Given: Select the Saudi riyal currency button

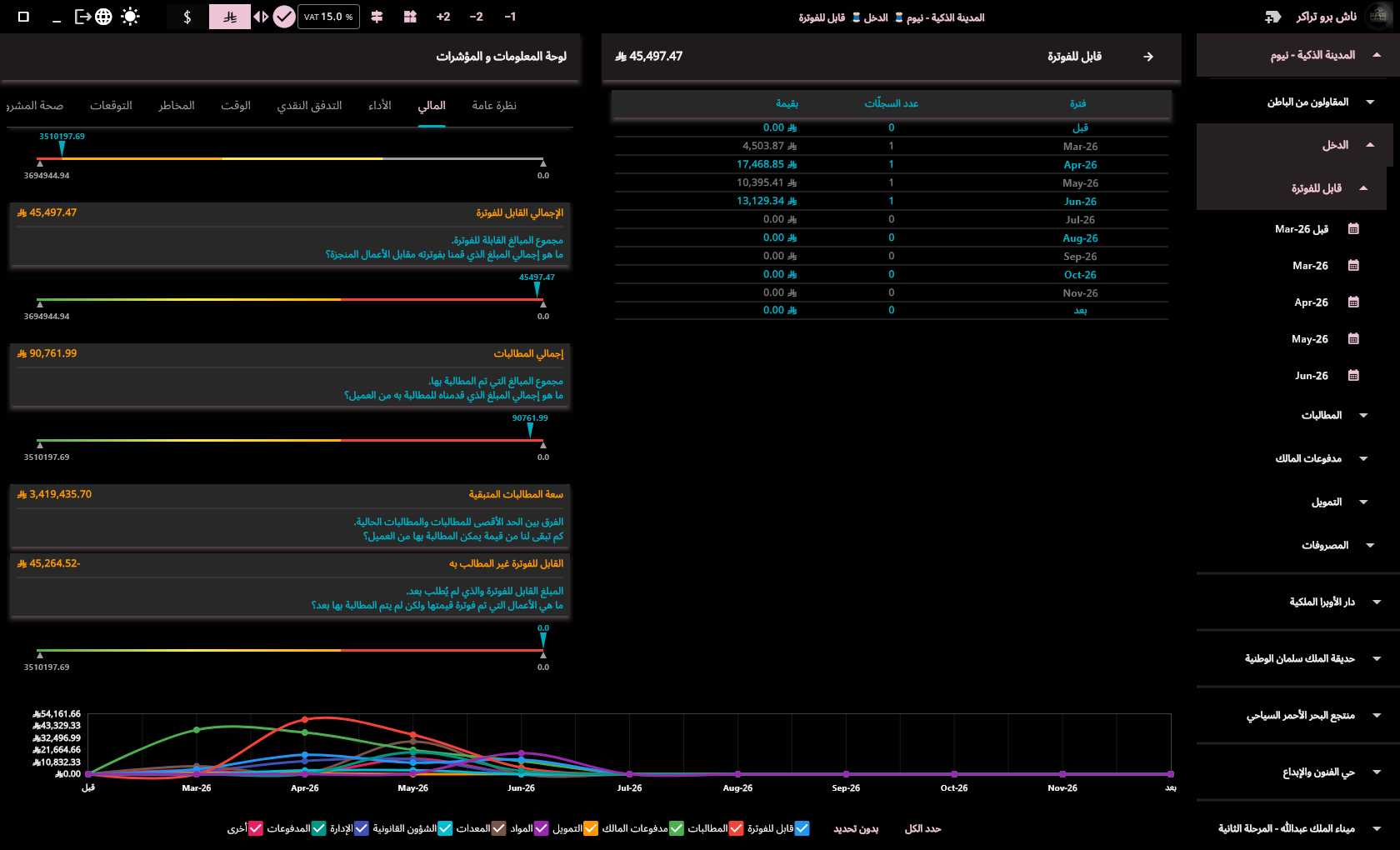Looking at the screenshot, I should [x=230, y=17].
